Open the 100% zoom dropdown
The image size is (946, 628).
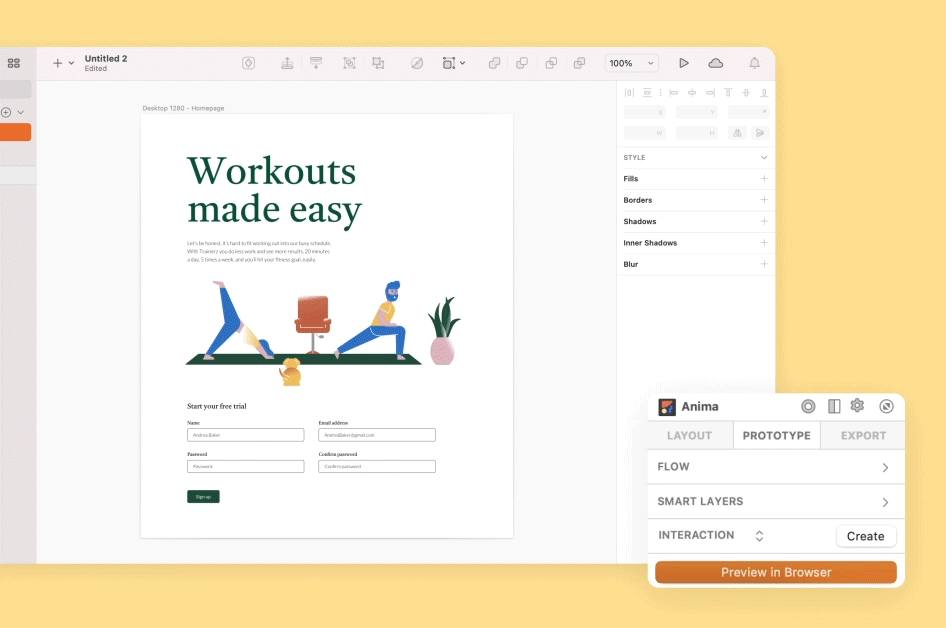click(x=631, y=63)
